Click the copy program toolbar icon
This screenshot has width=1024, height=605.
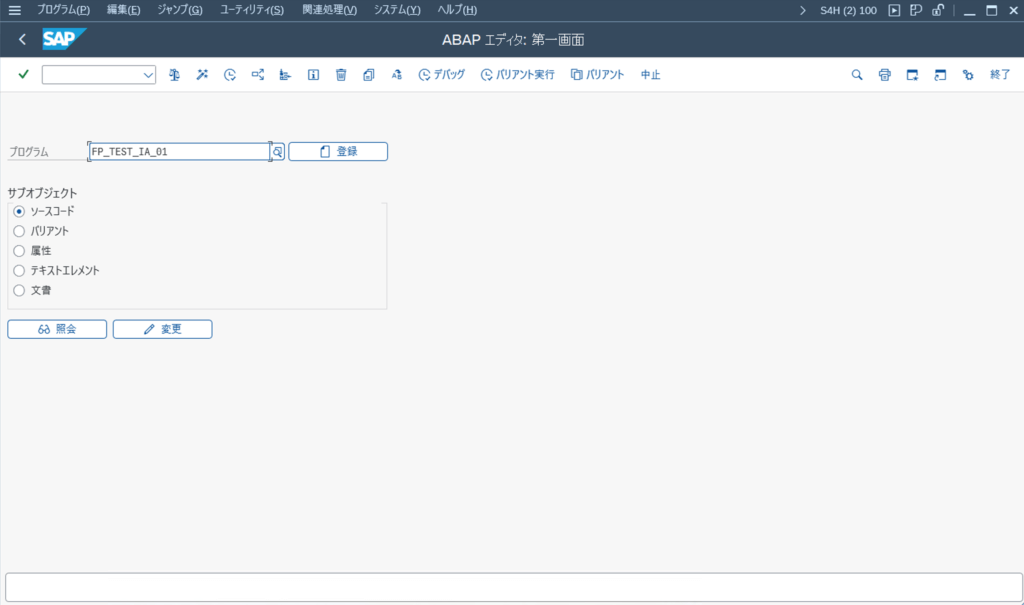(369, 74)
